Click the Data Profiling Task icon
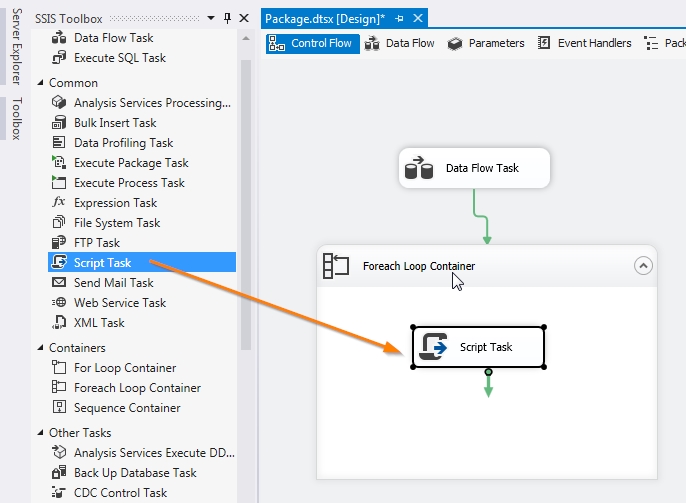 pos(59,143)
